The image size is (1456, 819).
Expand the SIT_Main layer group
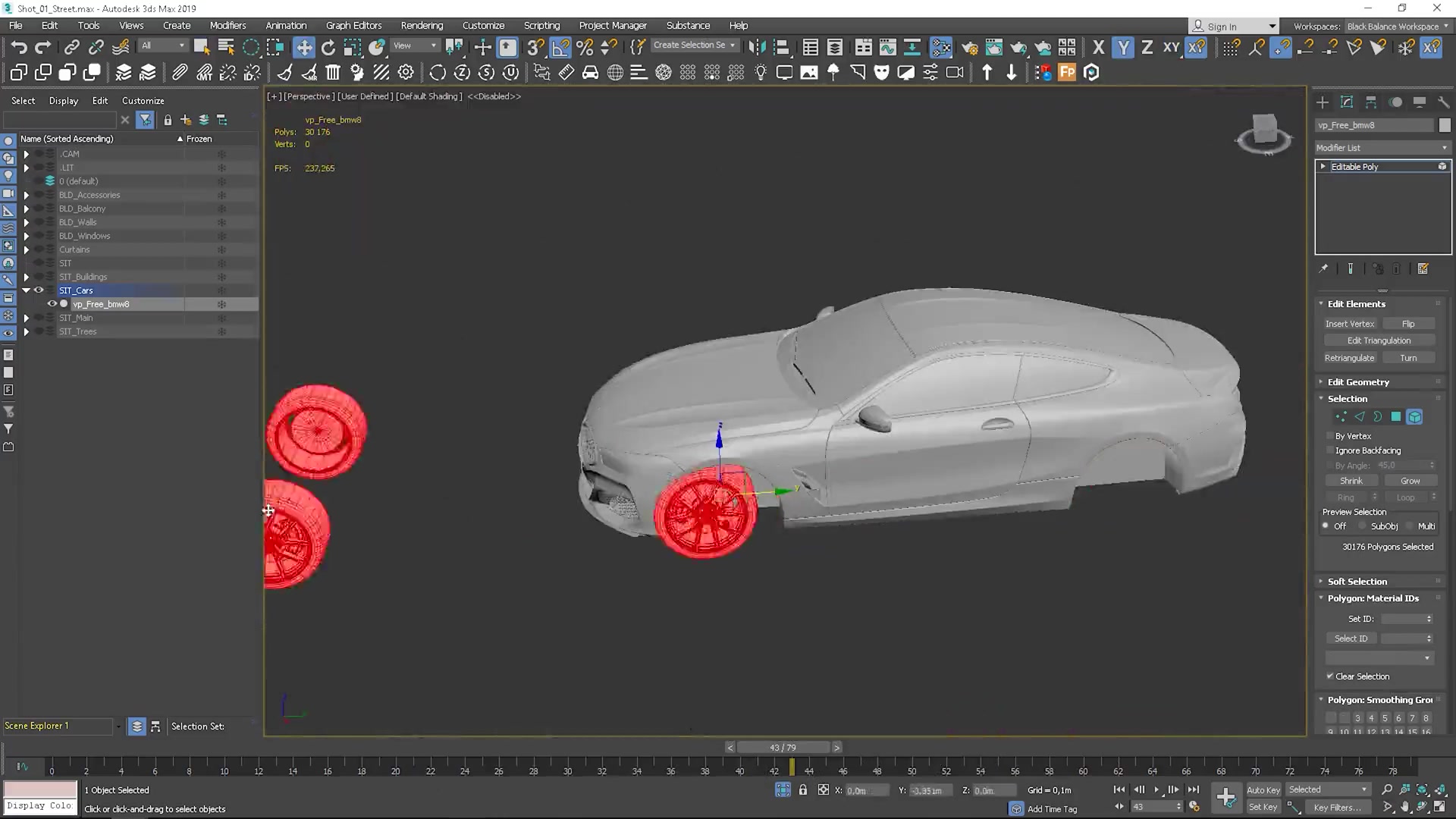(25, 317)
